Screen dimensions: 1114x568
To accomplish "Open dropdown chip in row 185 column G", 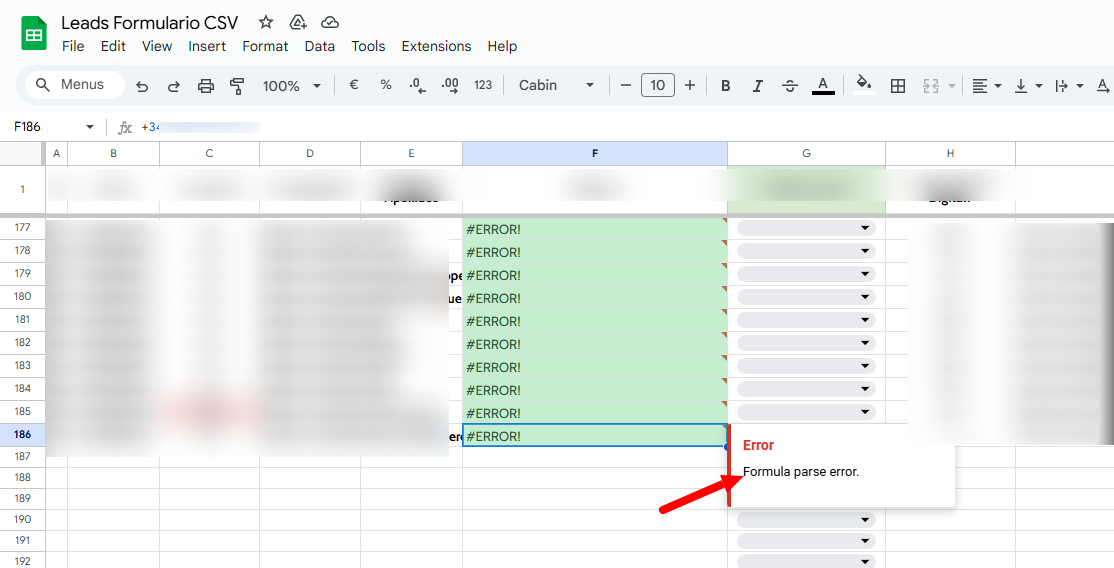I will pyautogui.click(x=806, y=412).
